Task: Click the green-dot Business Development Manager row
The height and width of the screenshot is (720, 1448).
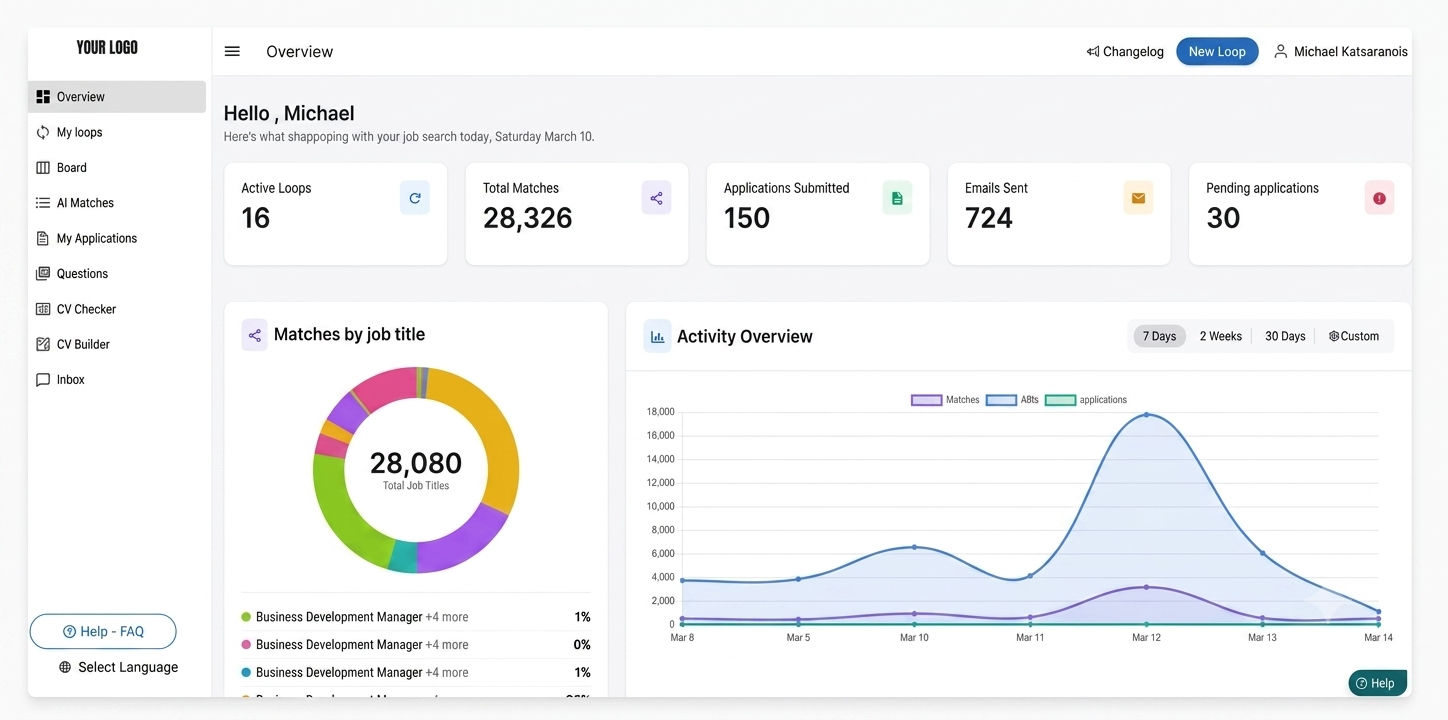Action: (x=416, y=617)
